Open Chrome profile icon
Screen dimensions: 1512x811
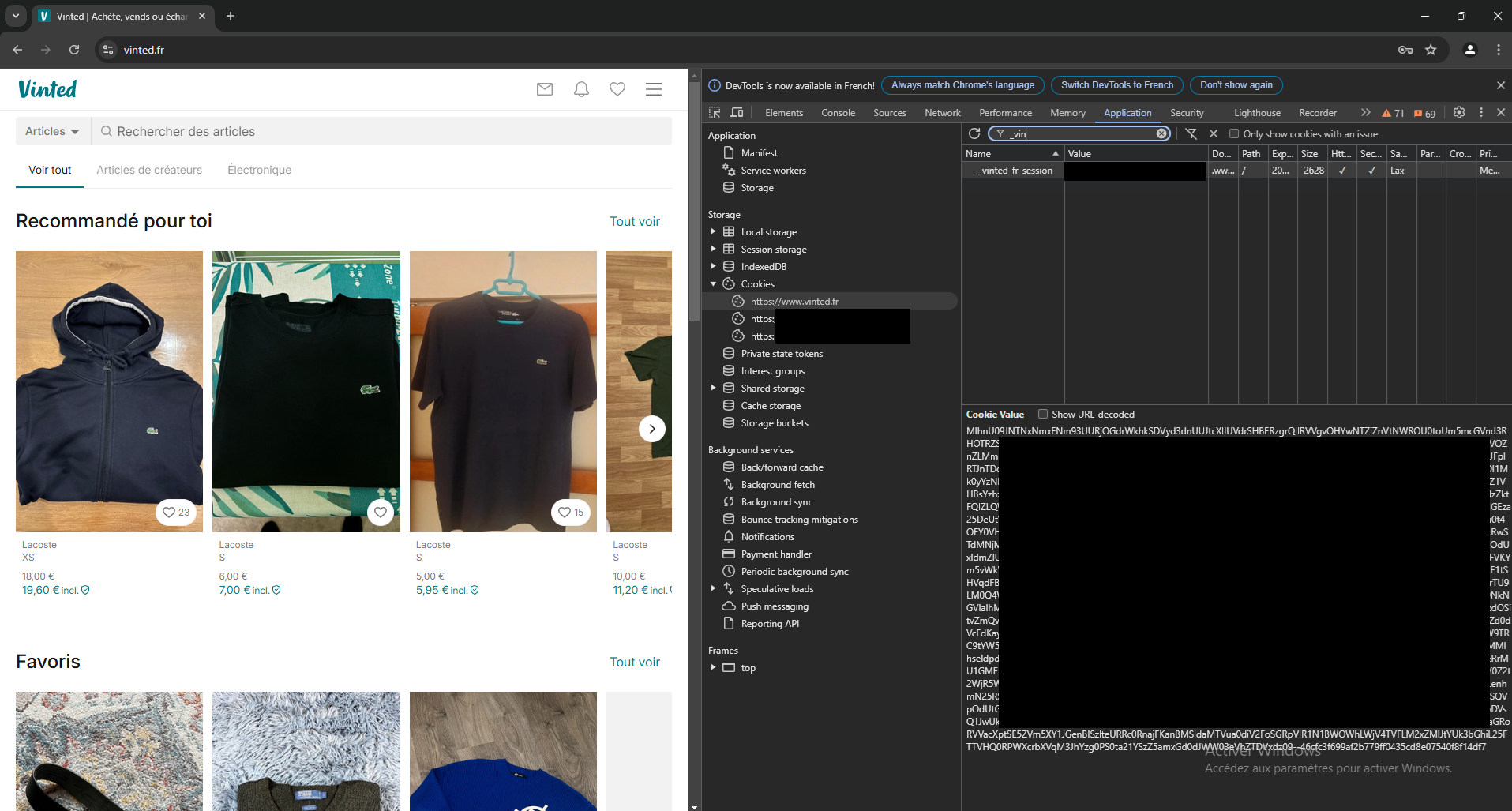pos(1470,50)
